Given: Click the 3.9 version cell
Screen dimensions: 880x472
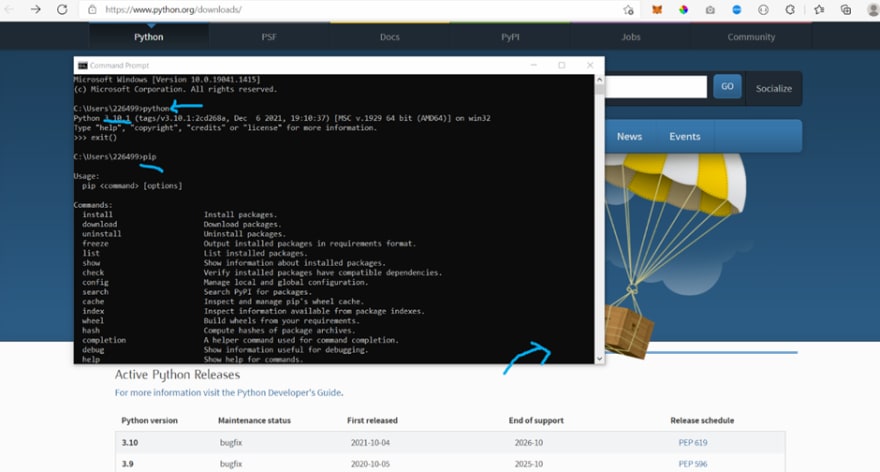Looking at the screenshot, I should 127,464.
